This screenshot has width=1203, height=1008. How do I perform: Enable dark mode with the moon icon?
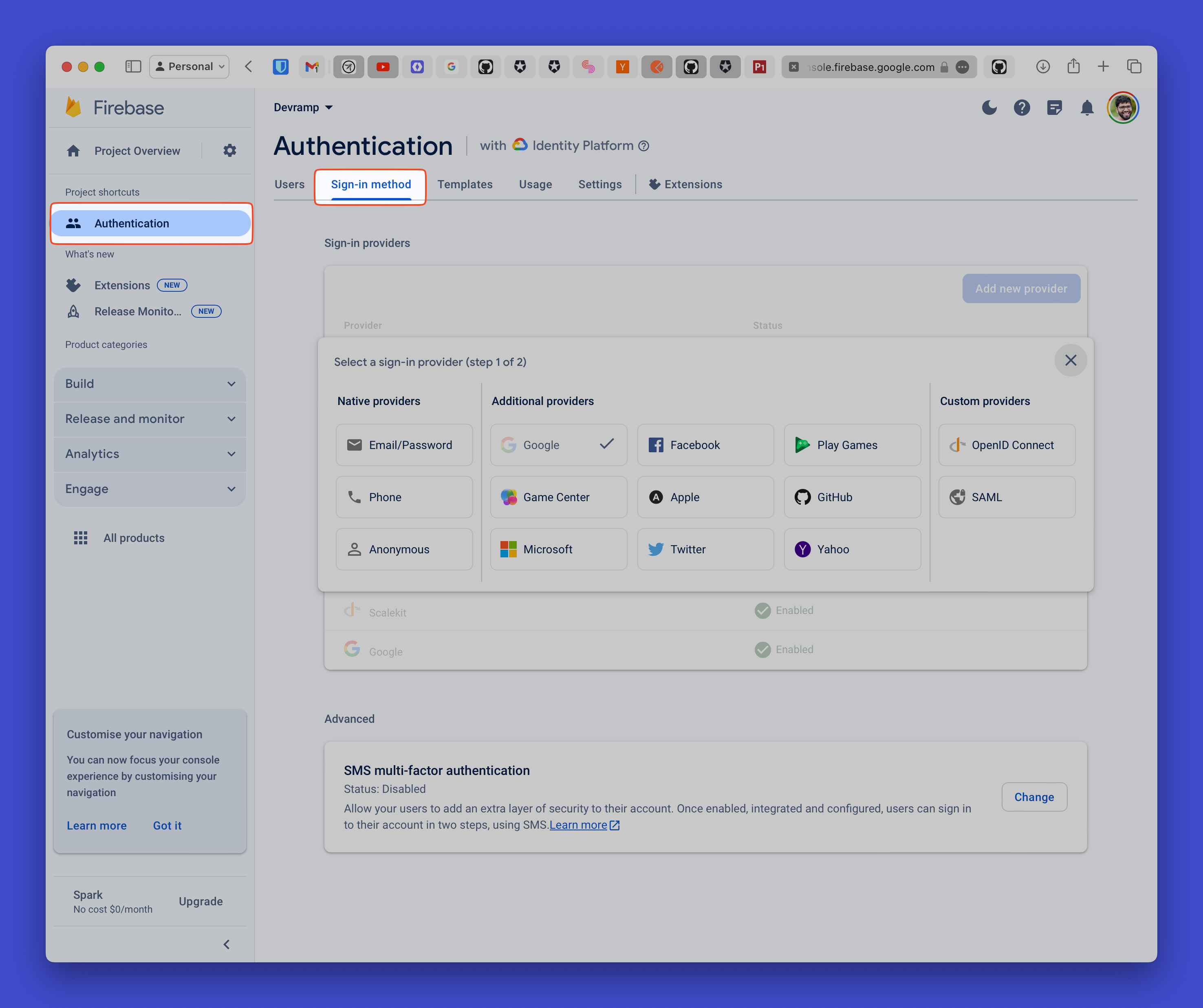coord(989,108)
